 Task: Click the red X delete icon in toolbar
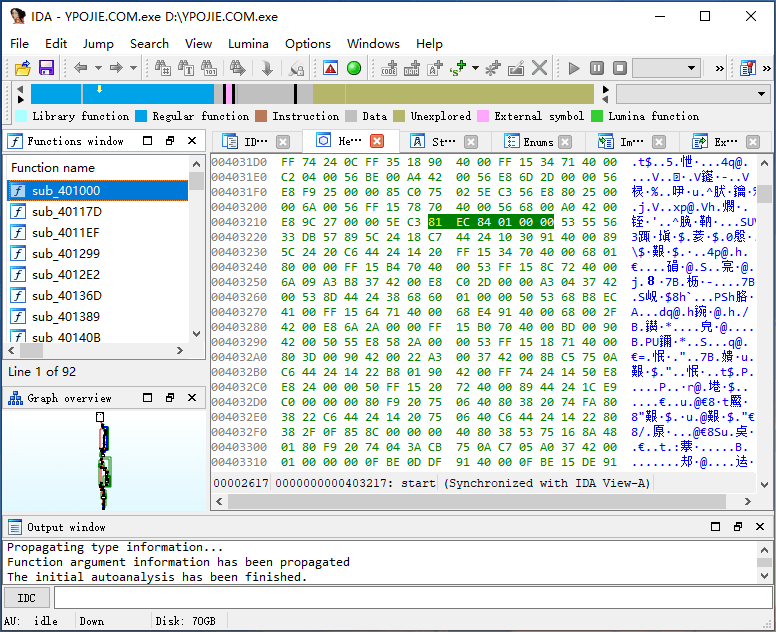point(540,68)
